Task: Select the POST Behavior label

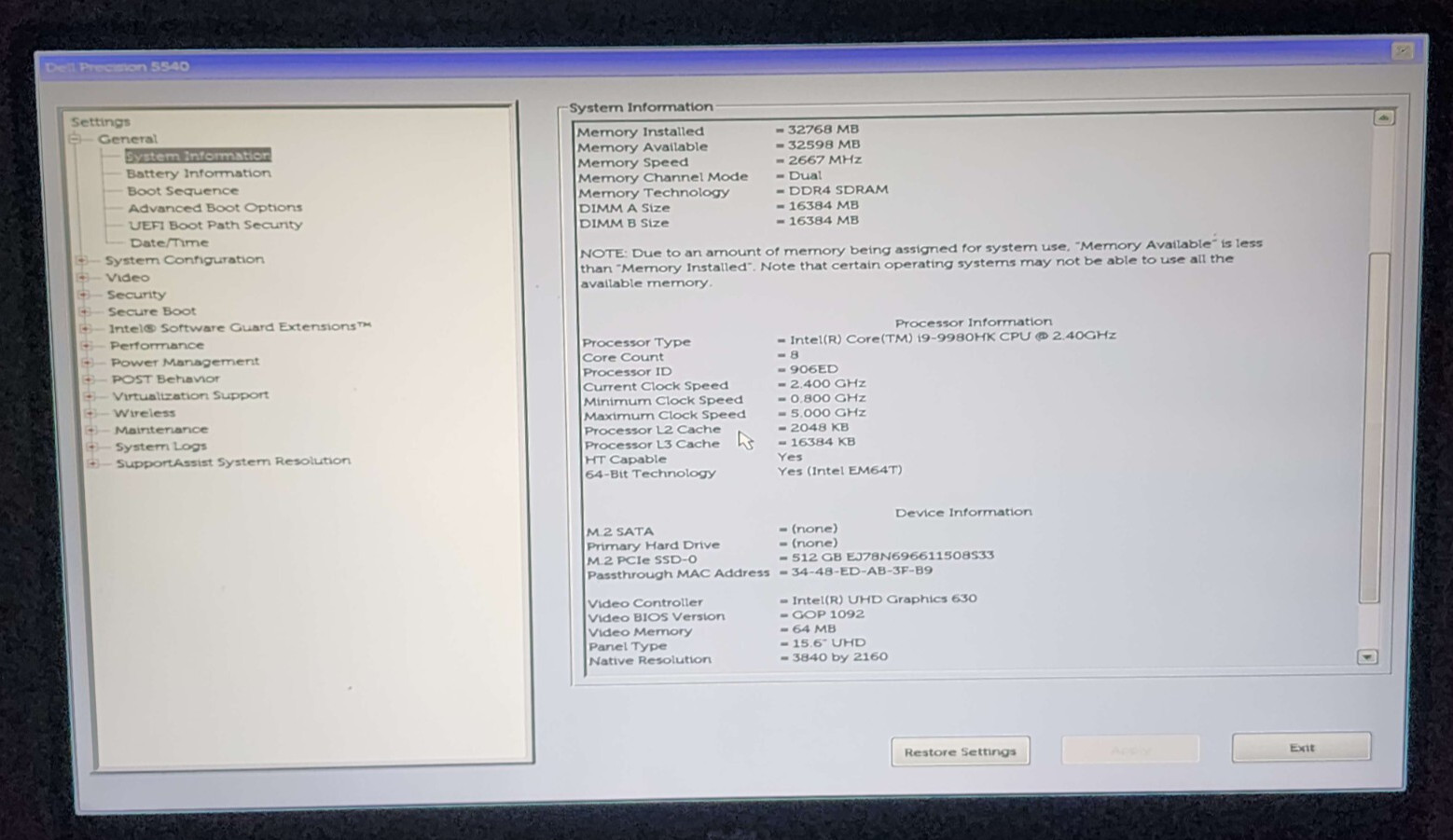Action: [x=166, y=379]
